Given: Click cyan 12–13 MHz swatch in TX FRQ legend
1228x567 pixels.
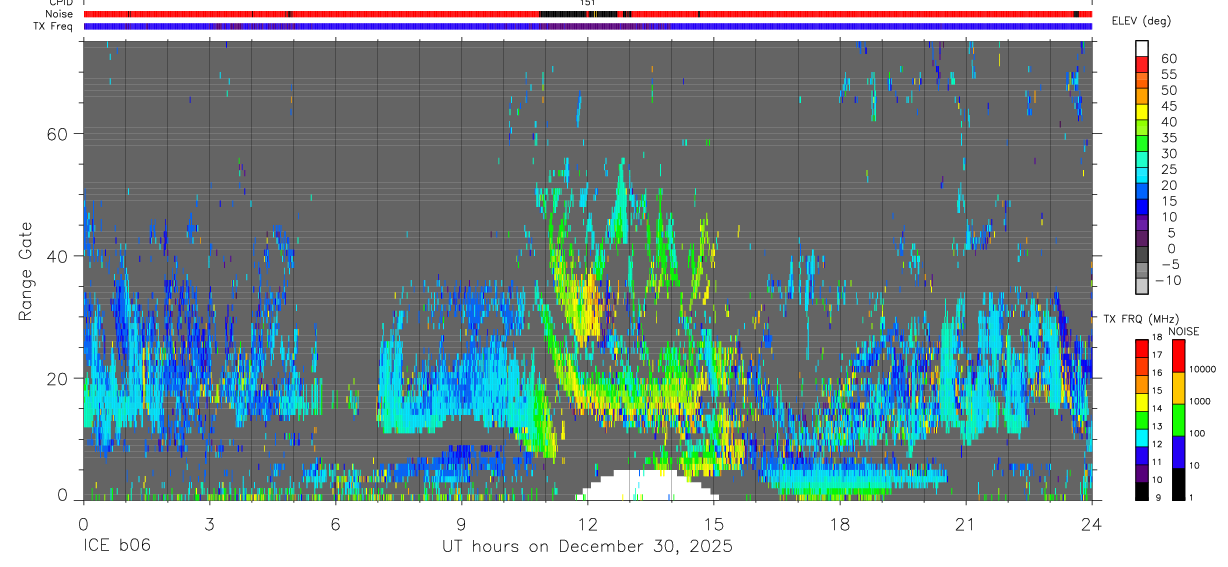Looking at the screenshot, I should tap(1141, 437).
